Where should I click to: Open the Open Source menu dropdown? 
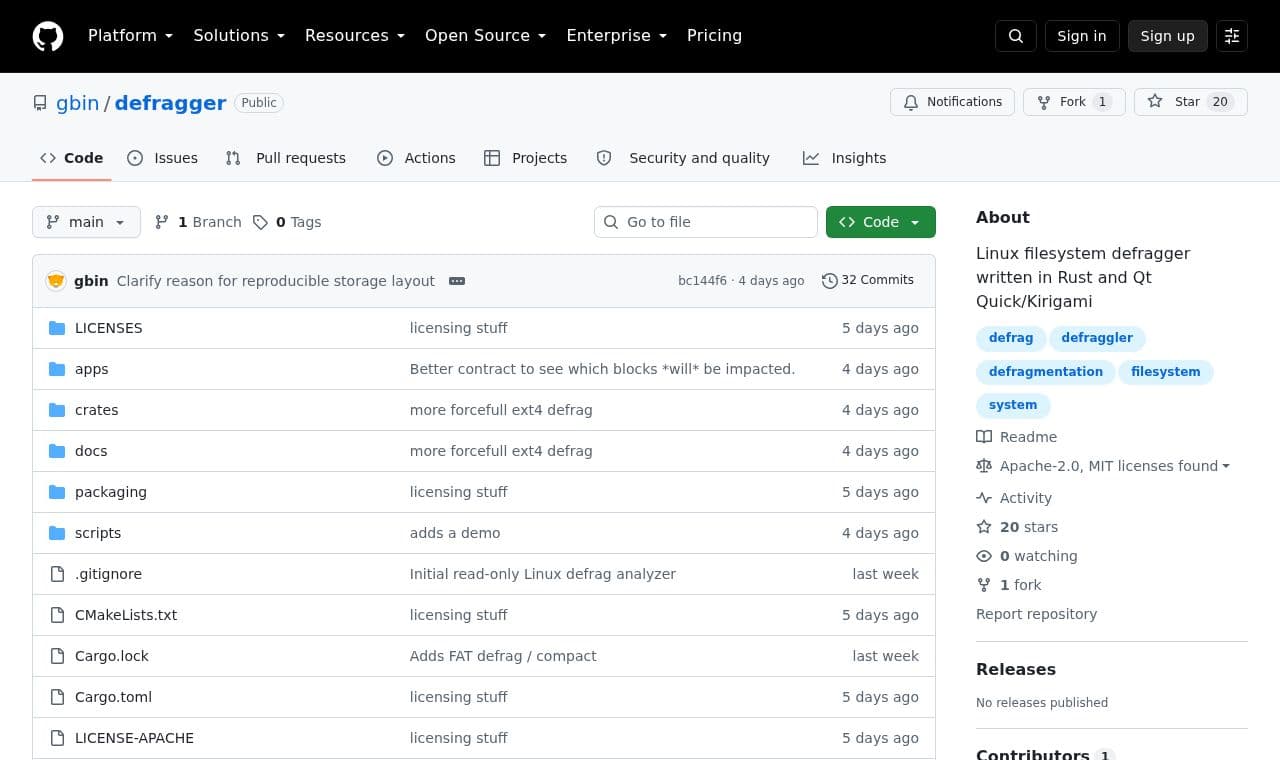[x=486, y=36]
